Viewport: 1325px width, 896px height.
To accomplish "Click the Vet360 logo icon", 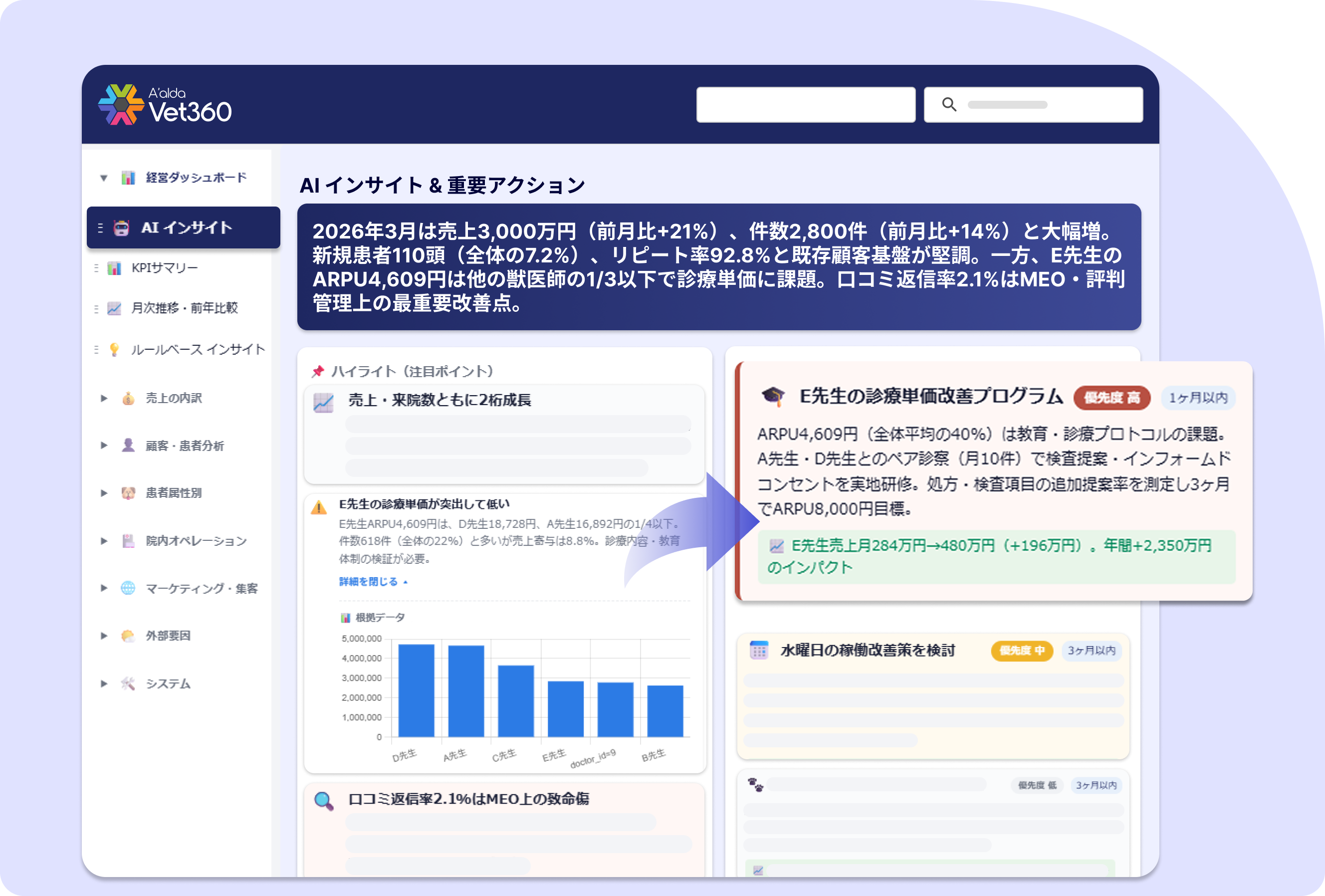I will 120,105.
